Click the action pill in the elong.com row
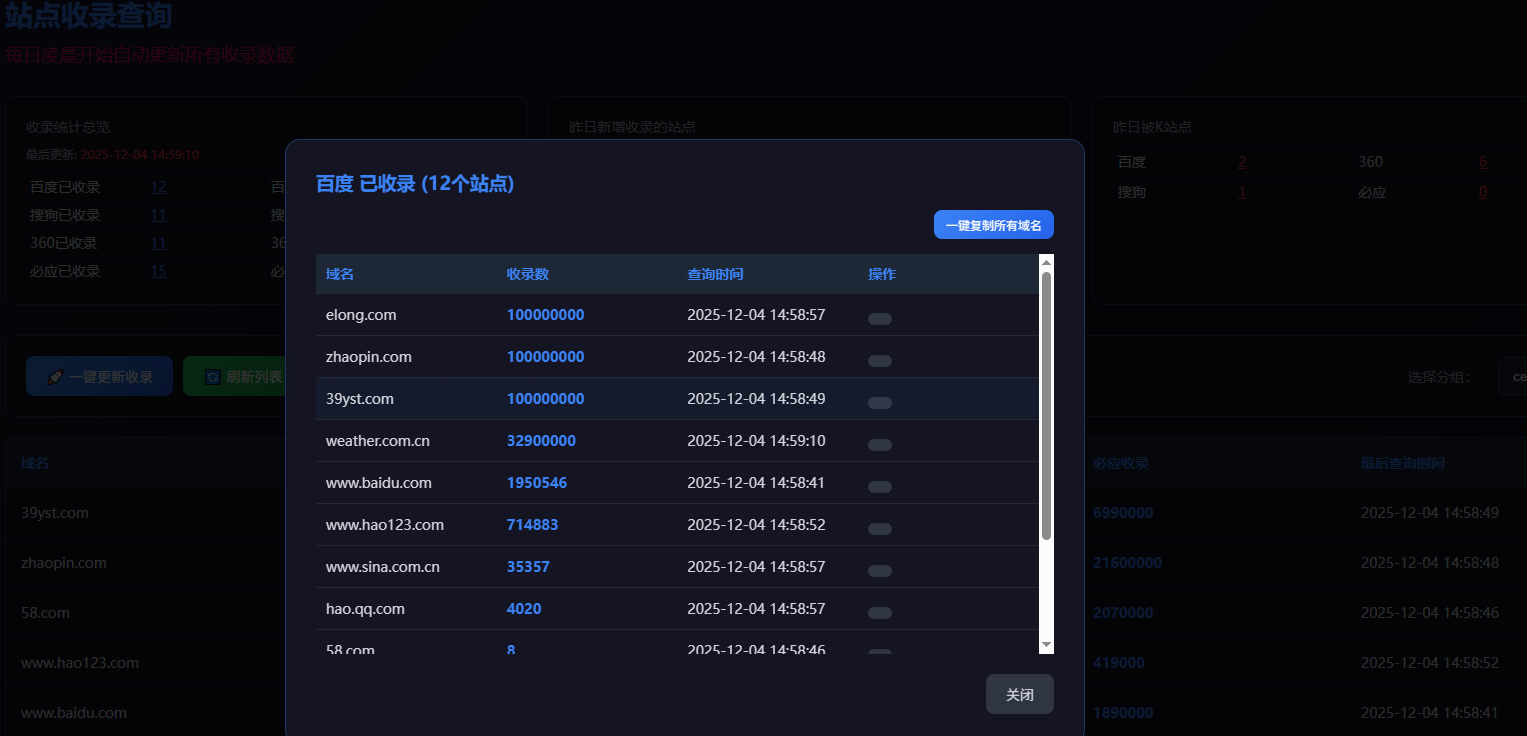The width and height of the screenshot is (1527, 736). [880, 319]
